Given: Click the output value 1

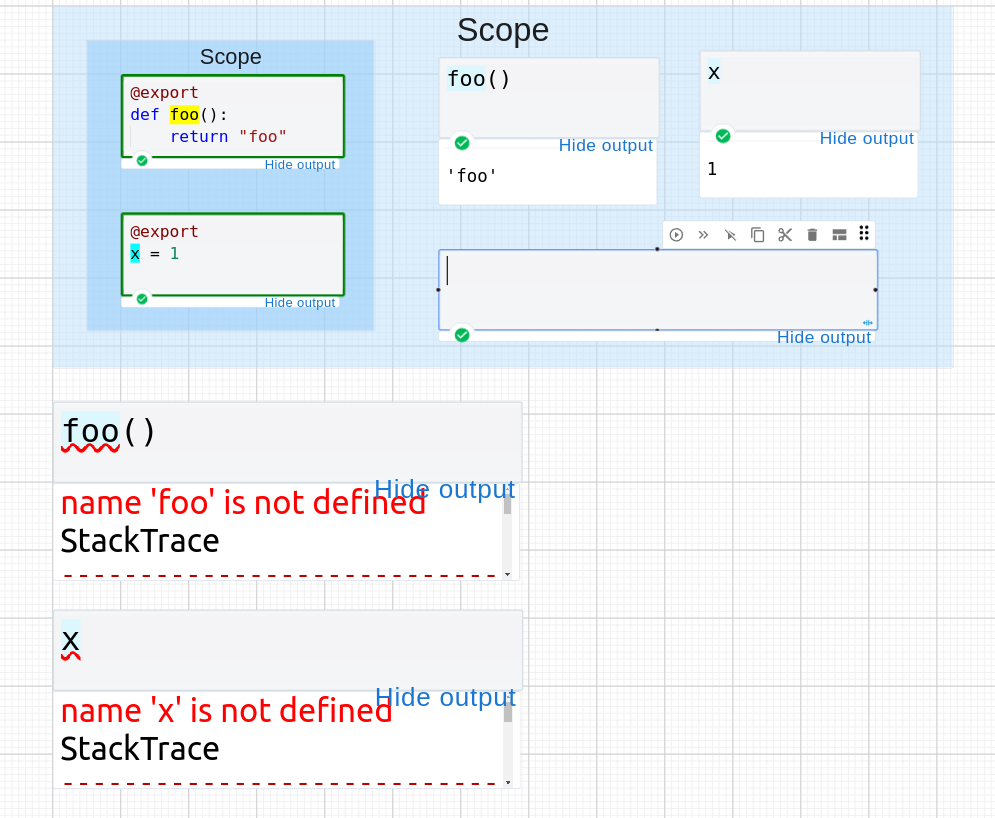Looking at the screenshot, I should coord(712,169).
